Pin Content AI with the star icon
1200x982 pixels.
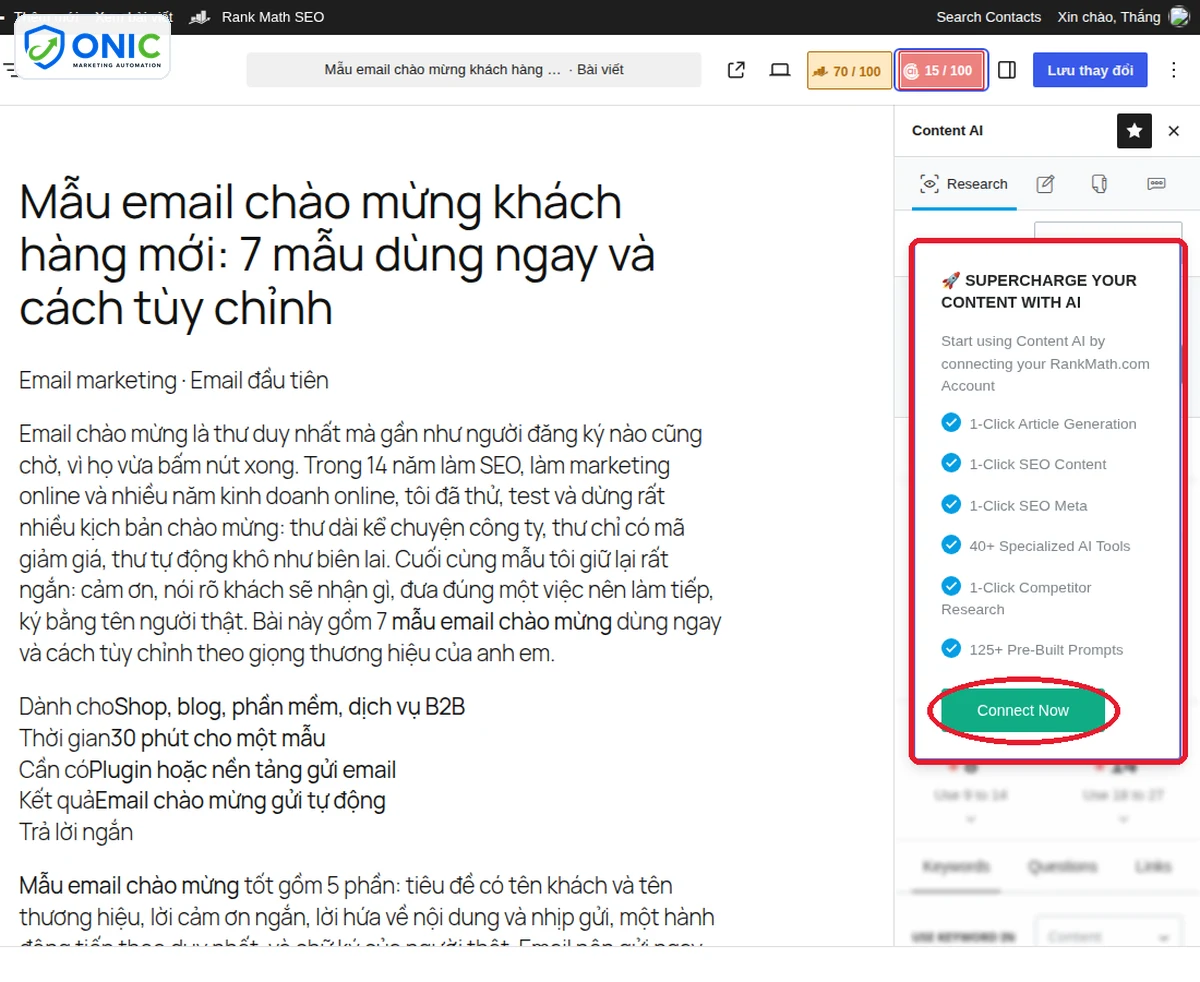[1134, 131]
